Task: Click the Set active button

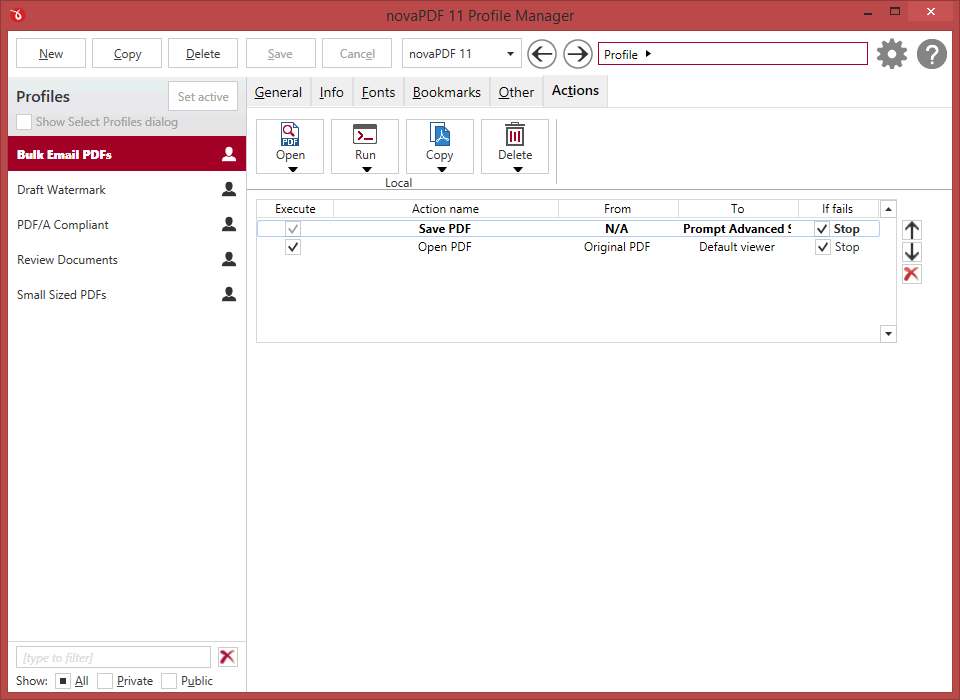Action: point(203,96)
